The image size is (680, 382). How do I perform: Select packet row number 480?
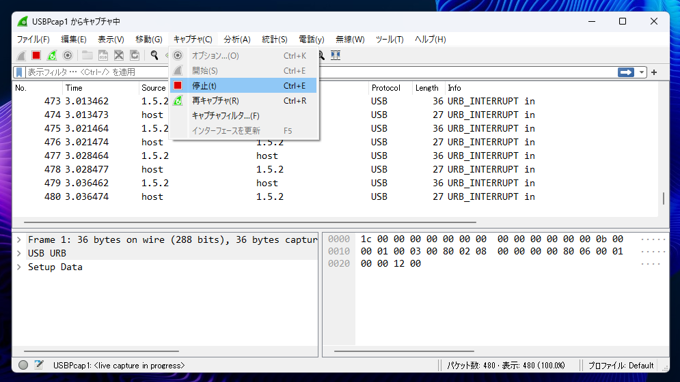tap(335, 197)
